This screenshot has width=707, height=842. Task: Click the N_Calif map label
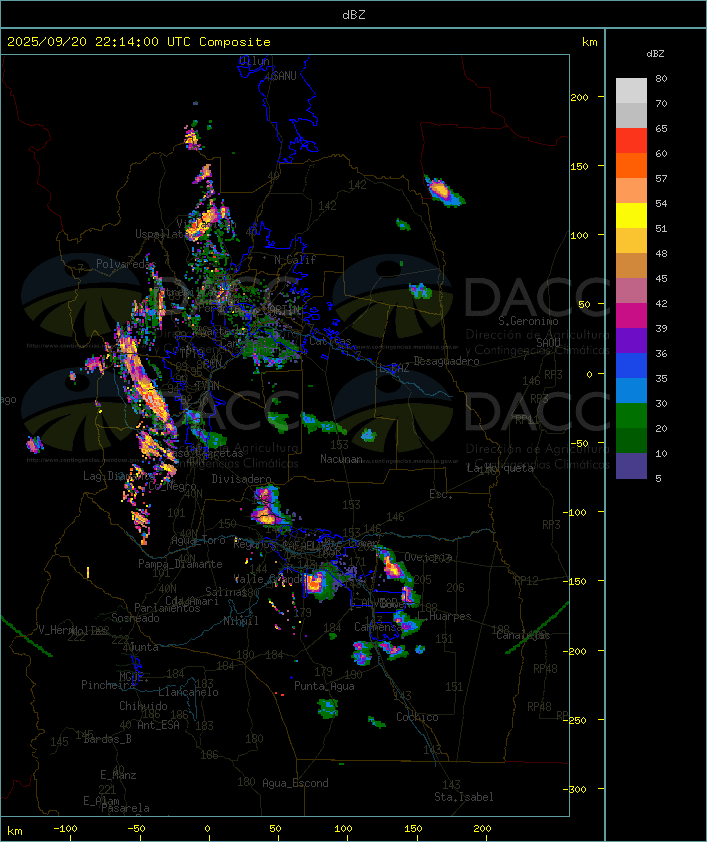(x=295, y=260)
